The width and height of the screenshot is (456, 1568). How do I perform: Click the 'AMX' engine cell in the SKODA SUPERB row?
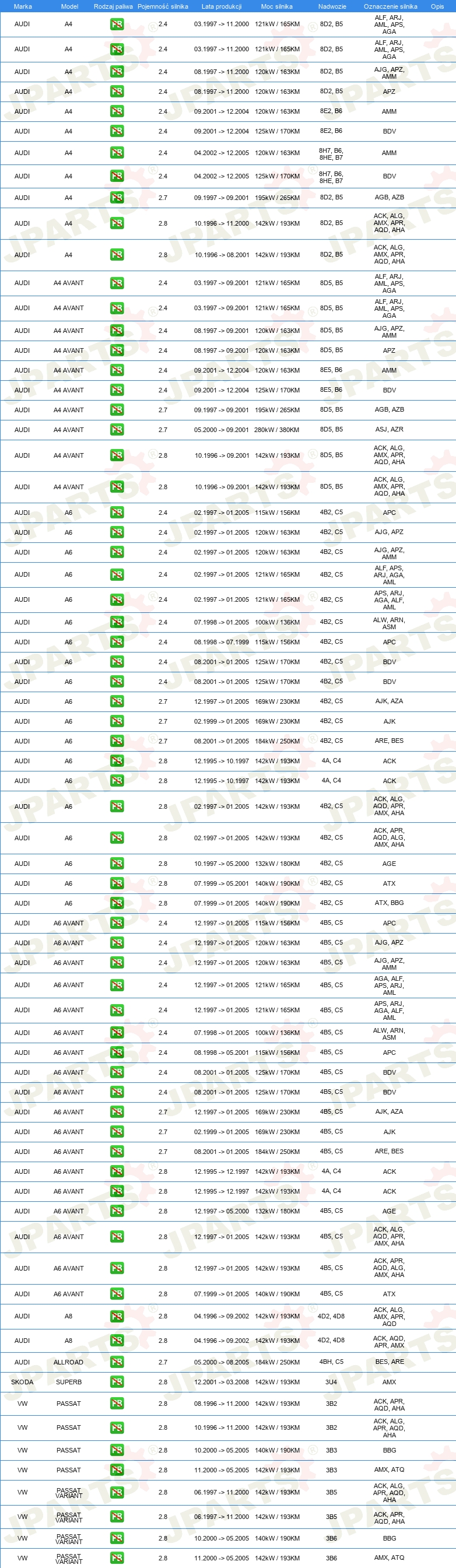click(389, 1382)
